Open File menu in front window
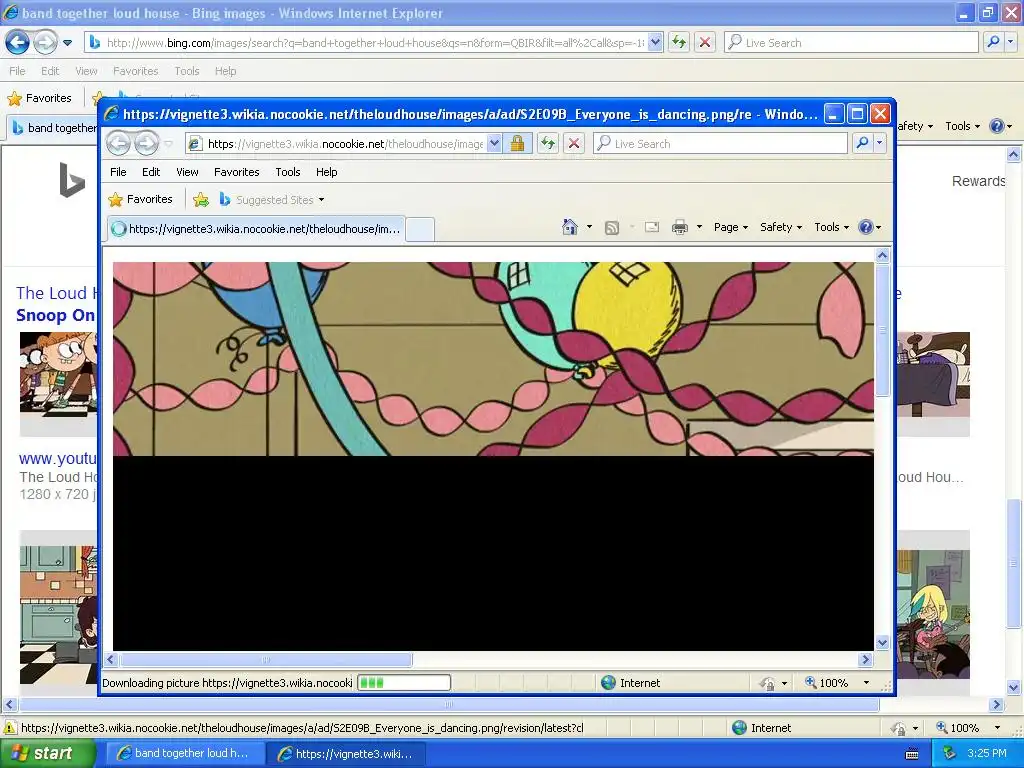1024x768 pixels. point(118,172)
